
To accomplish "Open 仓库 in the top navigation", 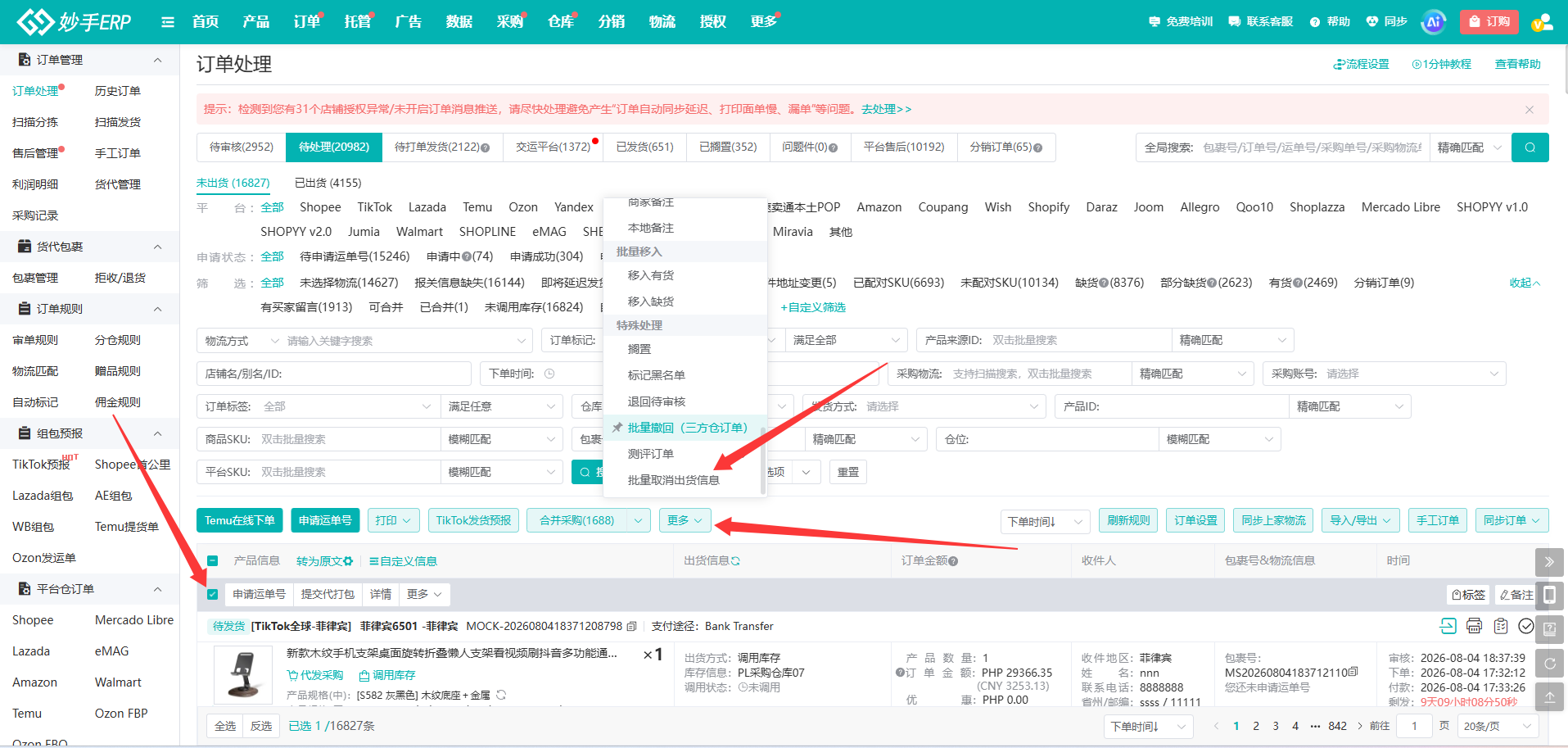I will click(561, 22).
